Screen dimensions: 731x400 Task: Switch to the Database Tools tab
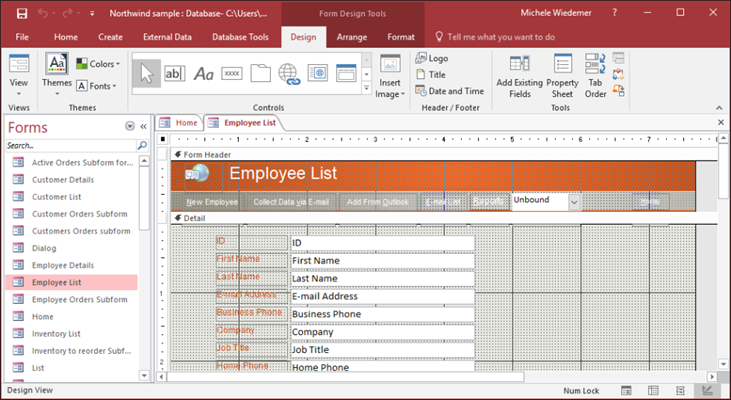pyautogui.click(x=240, y=37)
